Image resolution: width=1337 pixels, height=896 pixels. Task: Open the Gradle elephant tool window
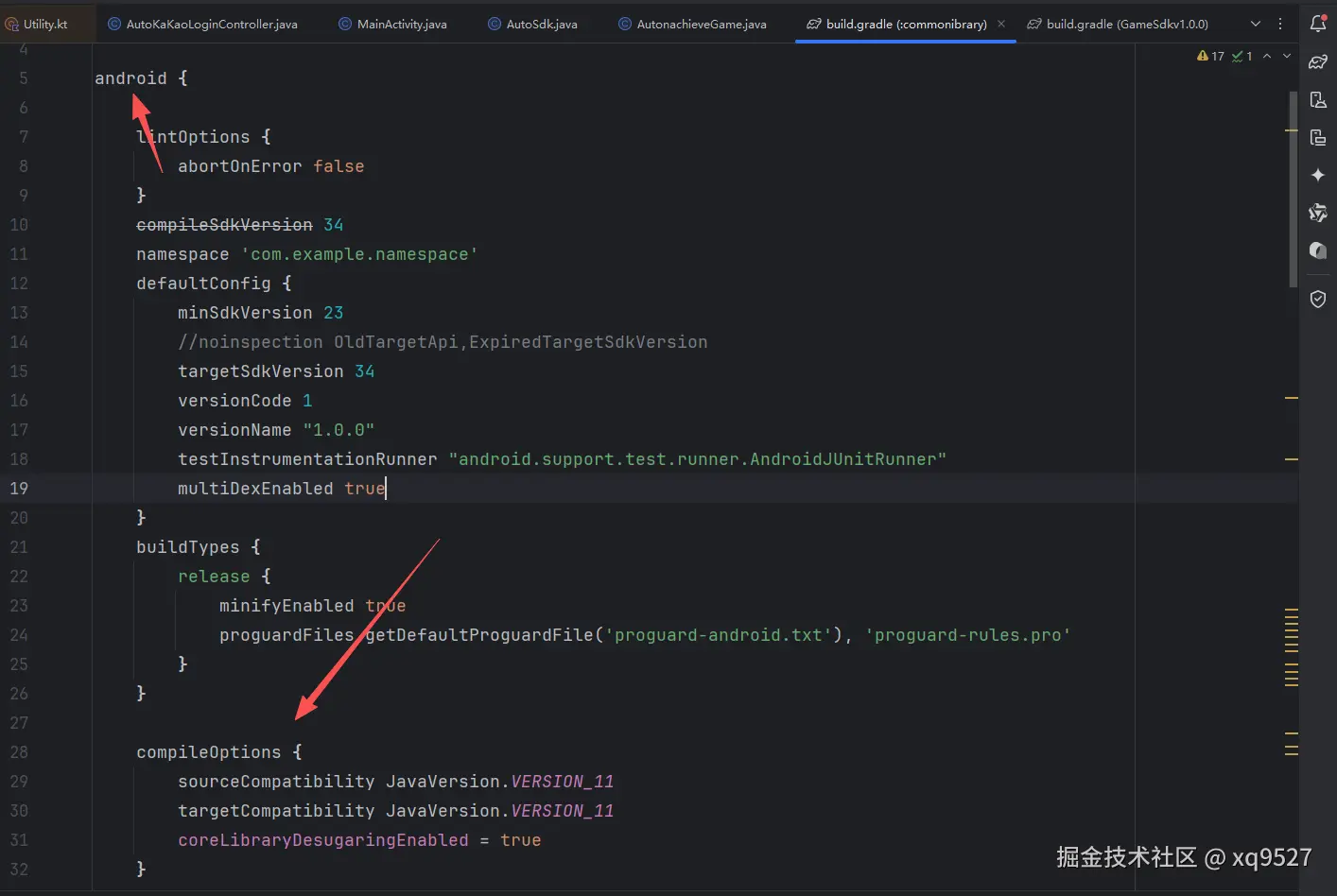[1318, 62]
